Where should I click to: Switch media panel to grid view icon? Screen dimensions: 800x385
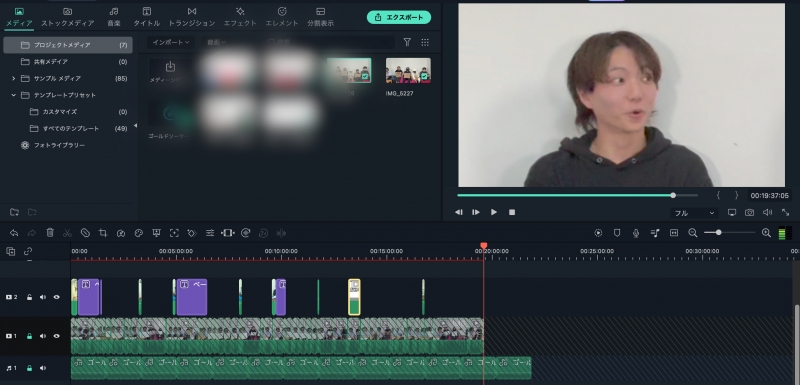point(425,42)
